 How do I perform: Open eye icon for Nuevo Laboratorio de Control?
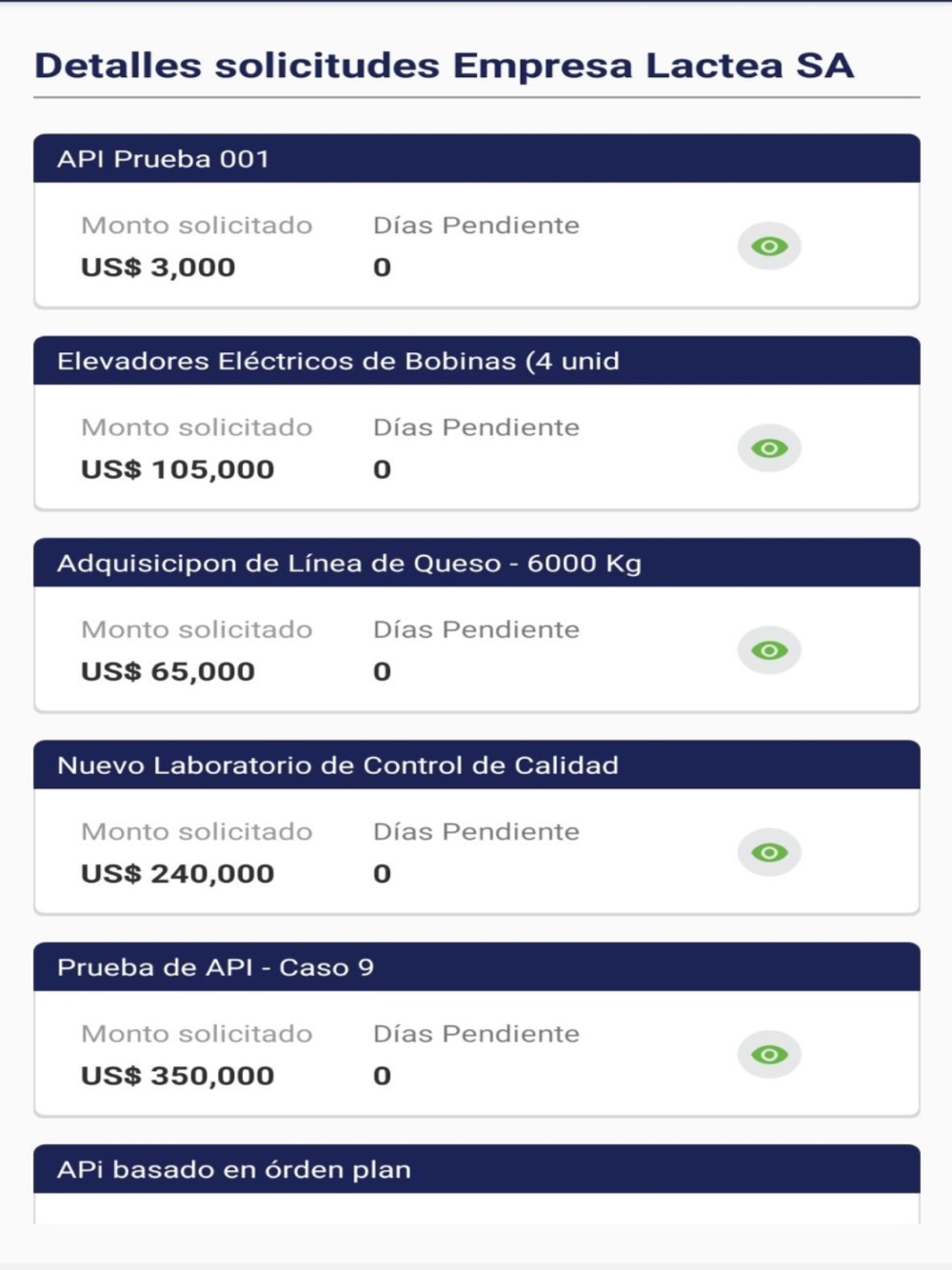(769, 852)
